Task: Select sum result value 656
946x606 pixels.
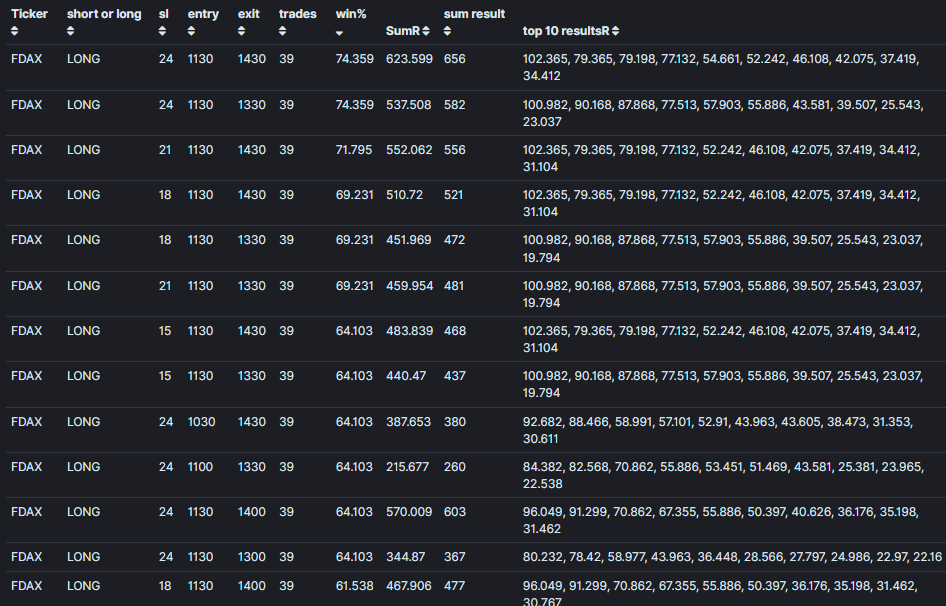Action: [454, 59]
